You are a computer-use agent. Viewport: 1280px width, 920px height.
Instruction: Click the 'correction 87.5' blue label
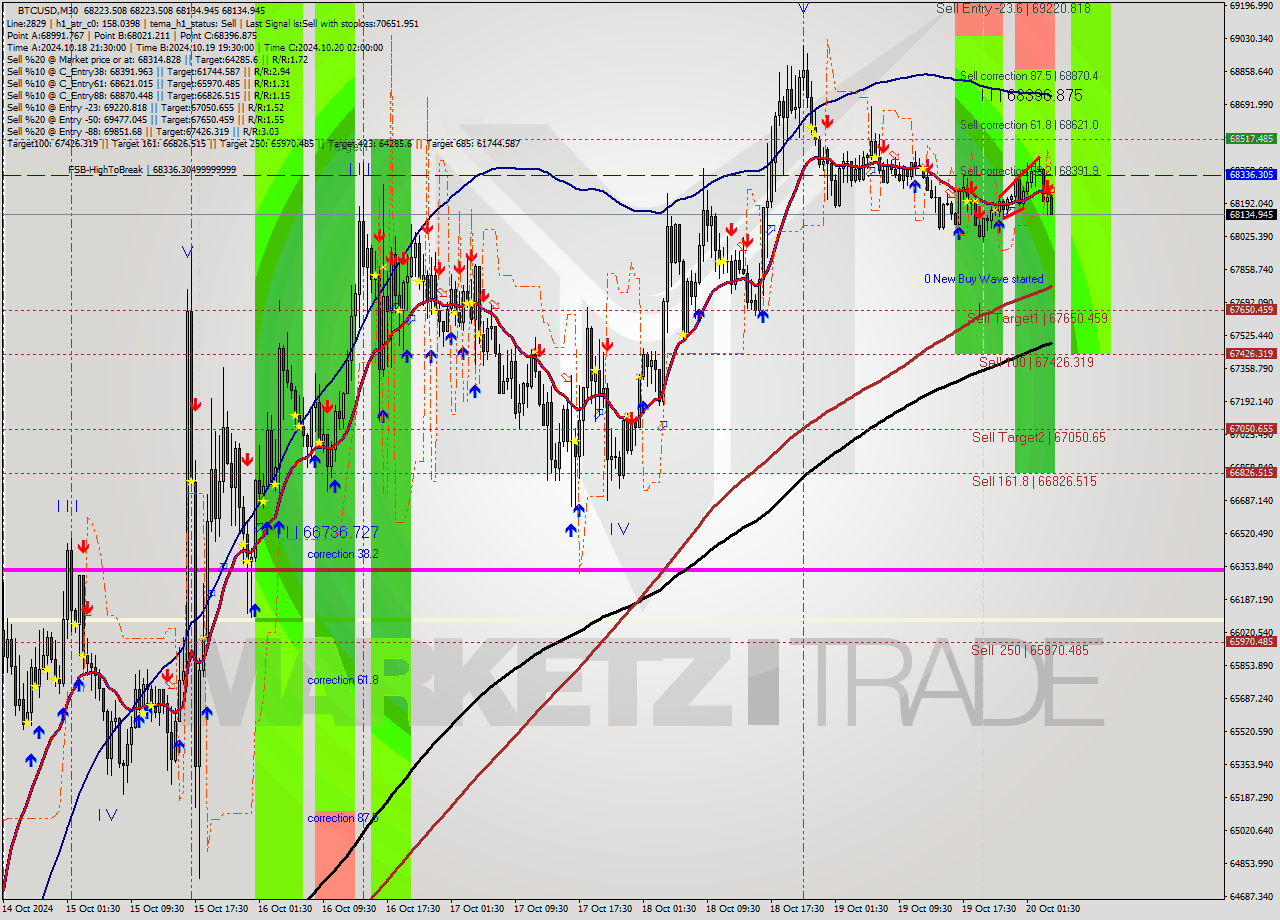pyautogui.click(x=343, y=818)
